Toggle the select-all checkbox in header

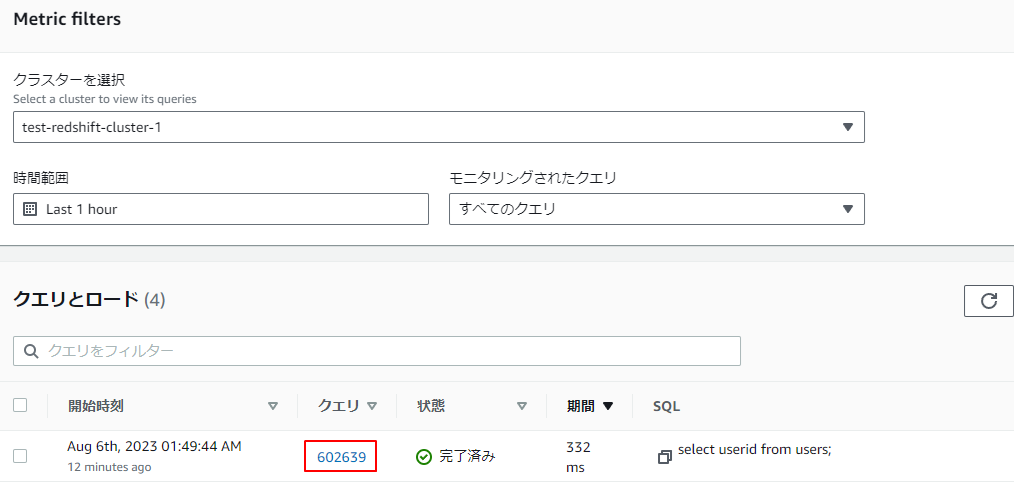coord(20,405)
